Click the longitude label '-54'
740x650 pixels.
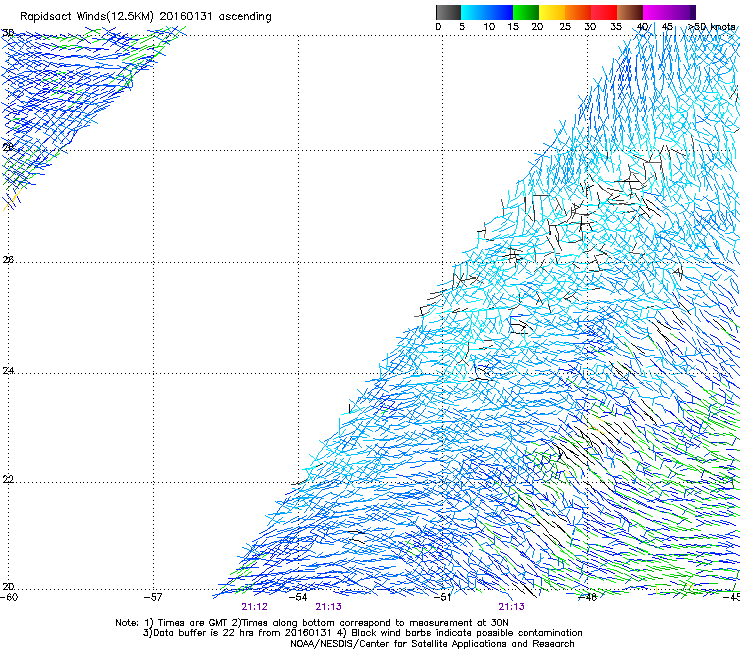point(298,597)
